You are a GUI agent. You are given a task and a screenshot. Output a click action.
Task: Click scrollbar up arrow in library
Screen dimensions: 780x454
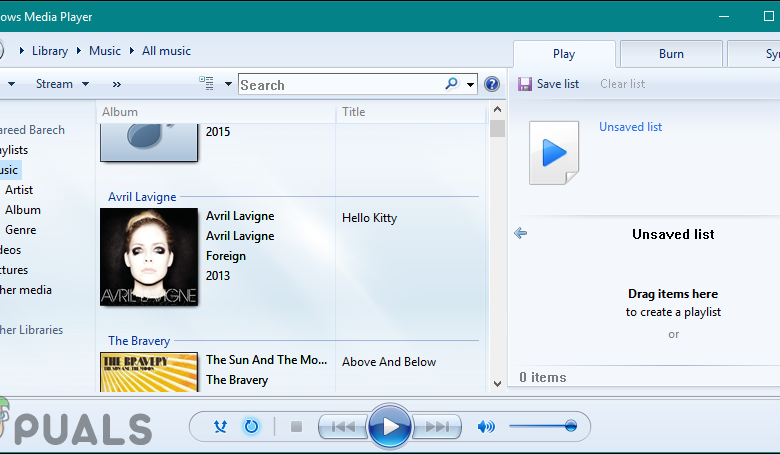pyautogui.click(x=497, y=109)
